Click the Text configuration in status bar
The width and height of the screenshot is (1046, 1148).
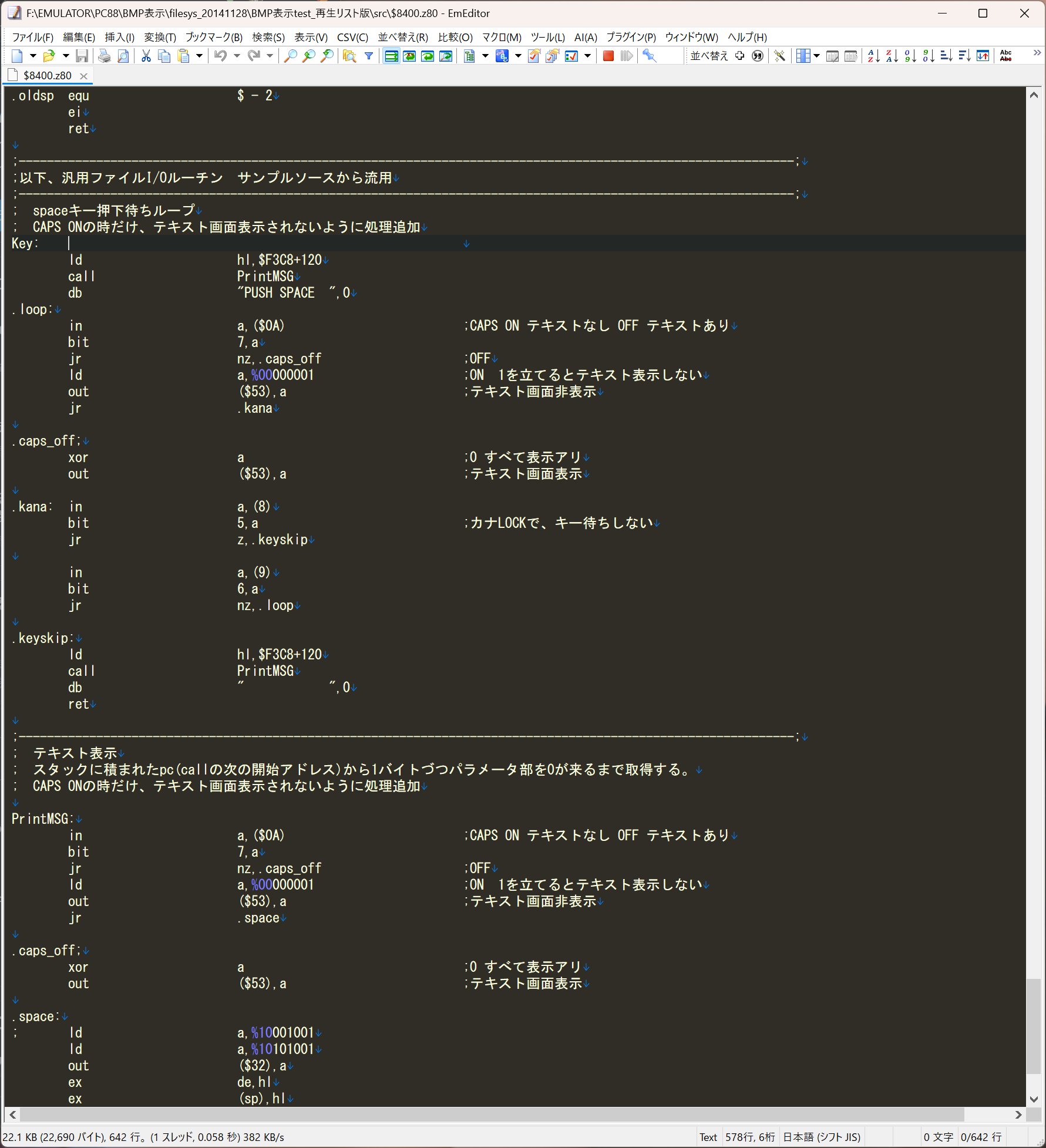pos(708,1137)
